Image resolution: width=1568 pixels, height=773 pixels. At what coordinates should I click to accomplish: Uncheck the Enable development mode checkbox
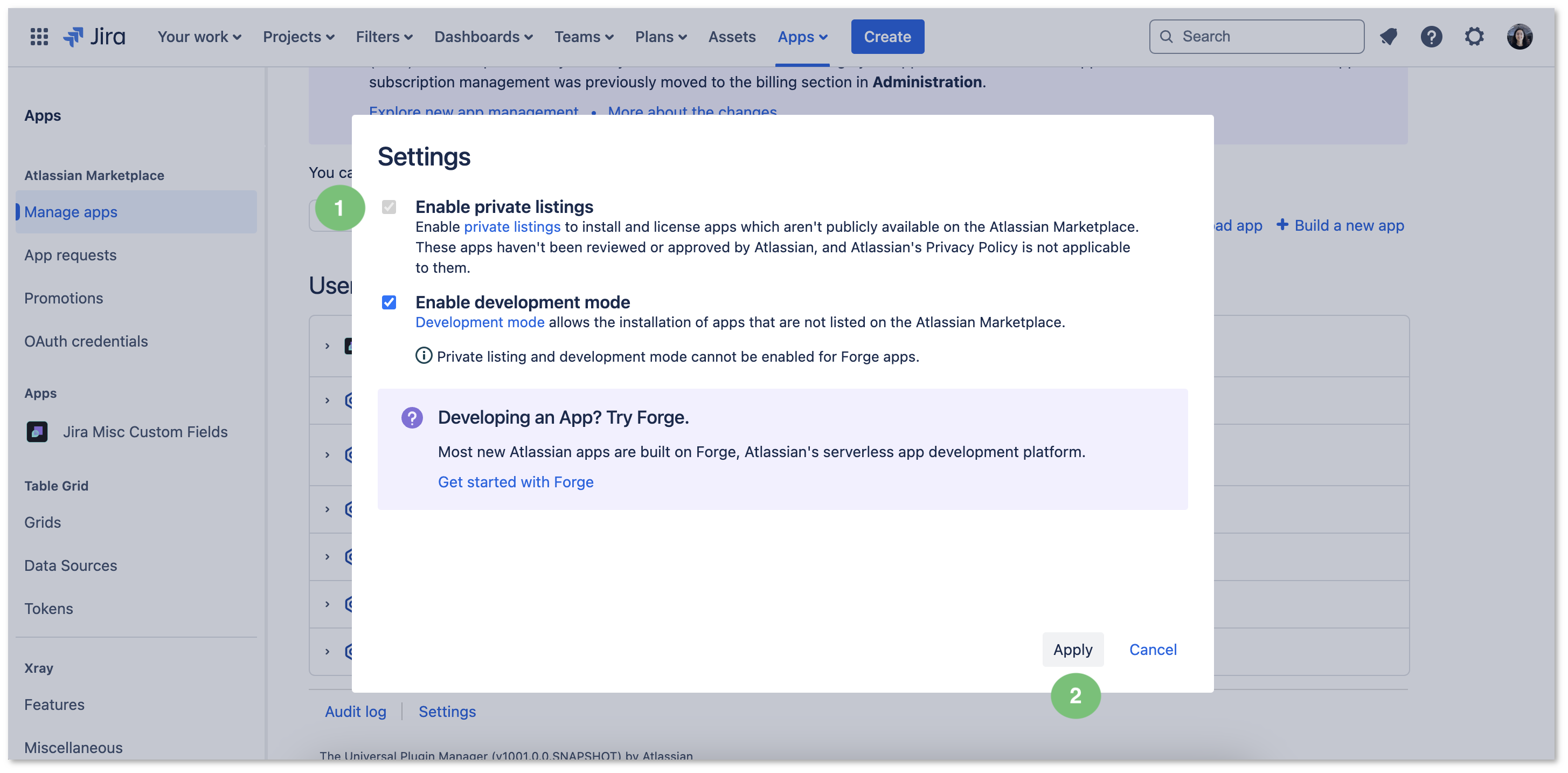(389, 302)
